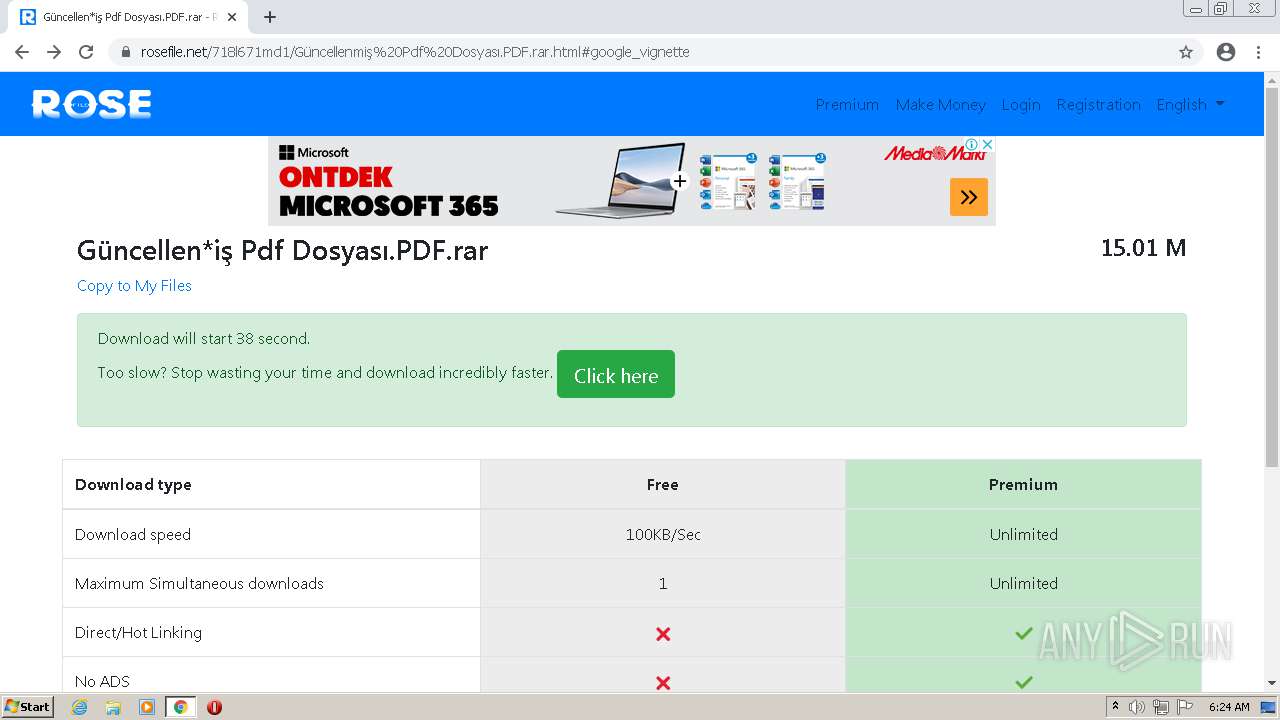Open Internet Explorer from the taskbar
The width and height of the screenshot is (1280, 720).
coord(80,707)
